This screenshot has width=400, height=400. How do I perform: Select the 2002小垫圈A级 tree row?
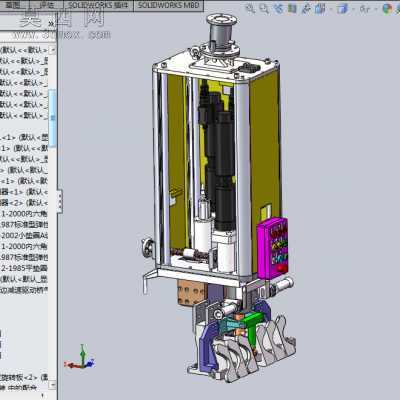coord(24,235)
